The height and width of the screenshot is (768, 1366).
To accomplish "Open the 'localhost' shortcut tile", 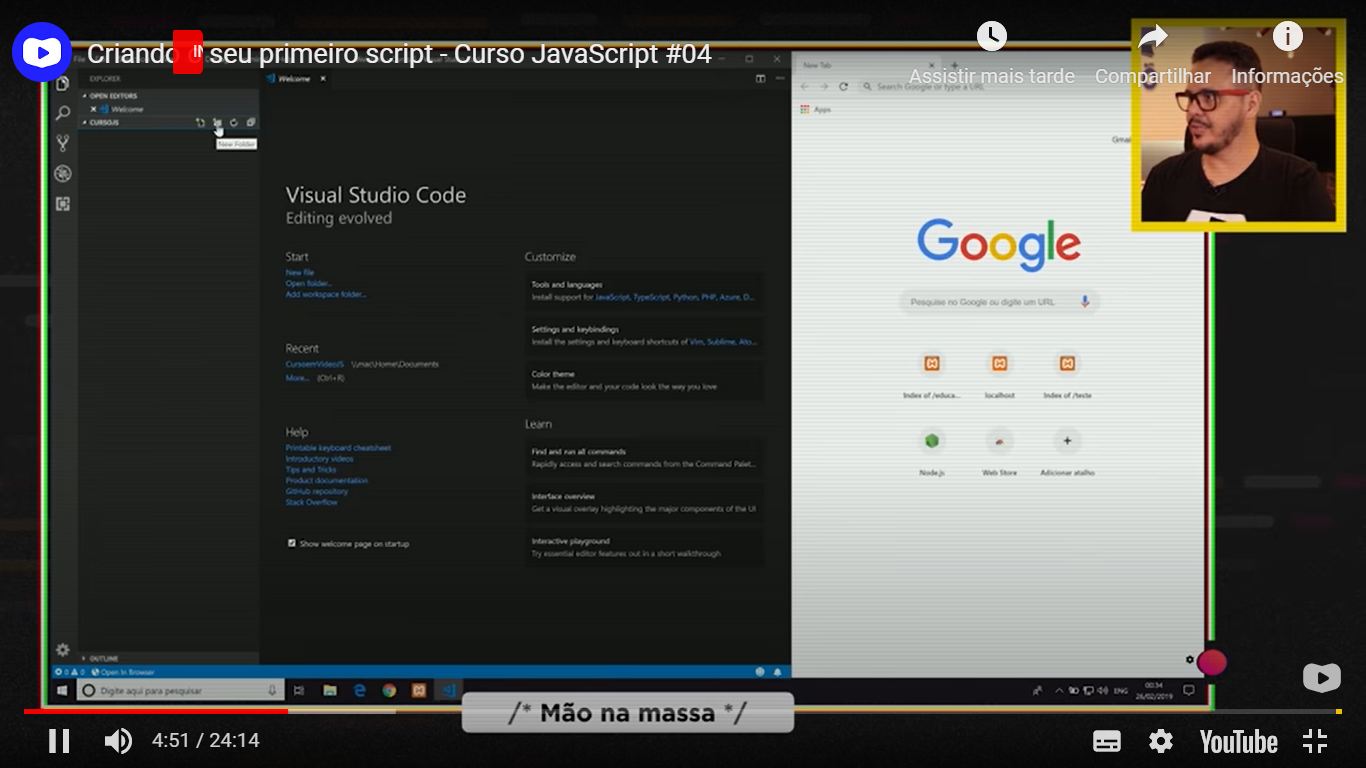I will (999, 375).
